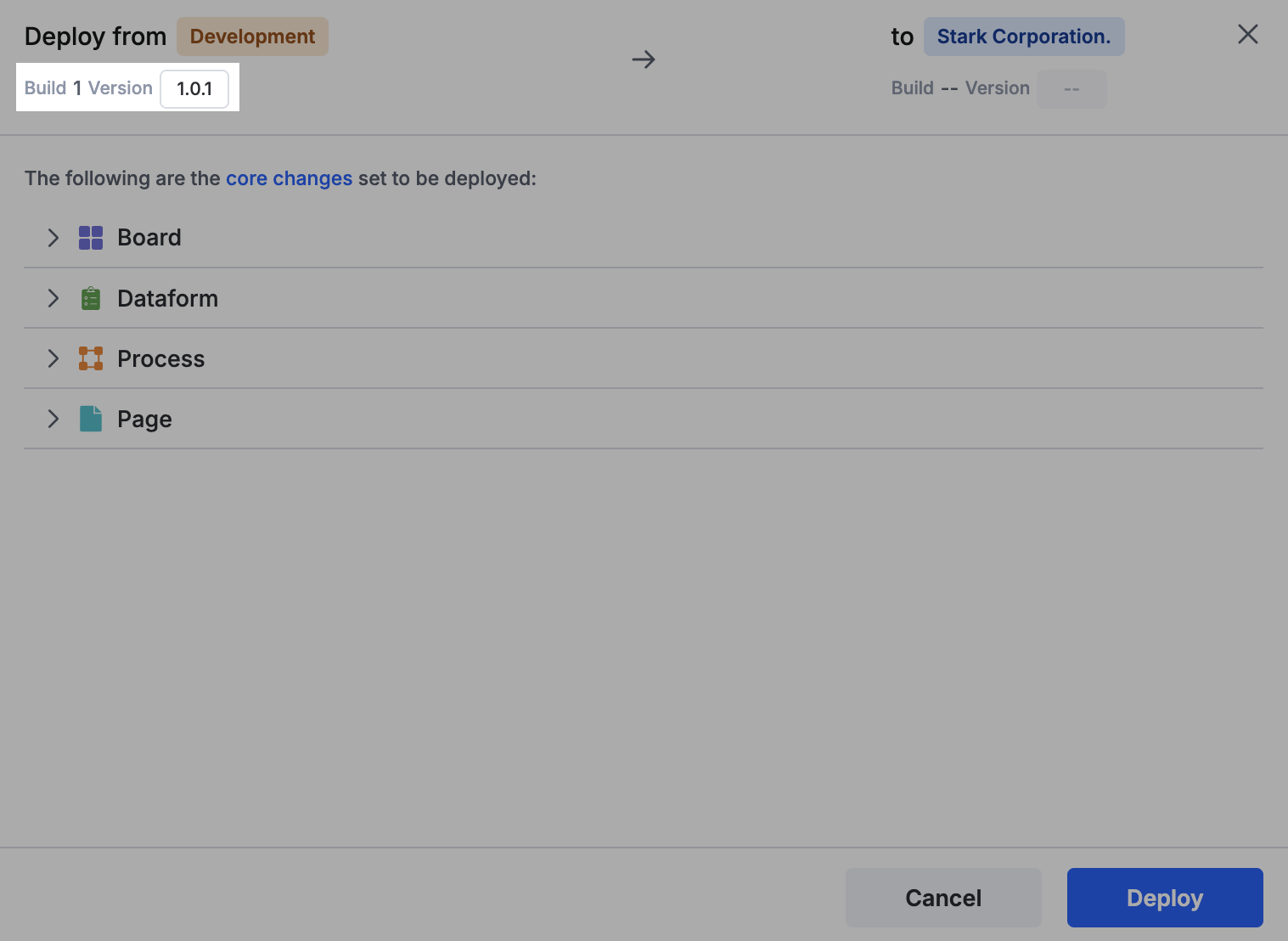Click the empty target version field
This screenshot has height=941, width=1288.
pos(1071,89)
